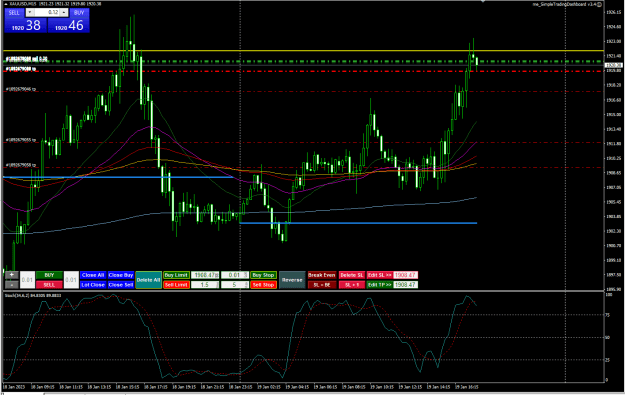Click the Edit TP >> button

(x=379, y=285)
